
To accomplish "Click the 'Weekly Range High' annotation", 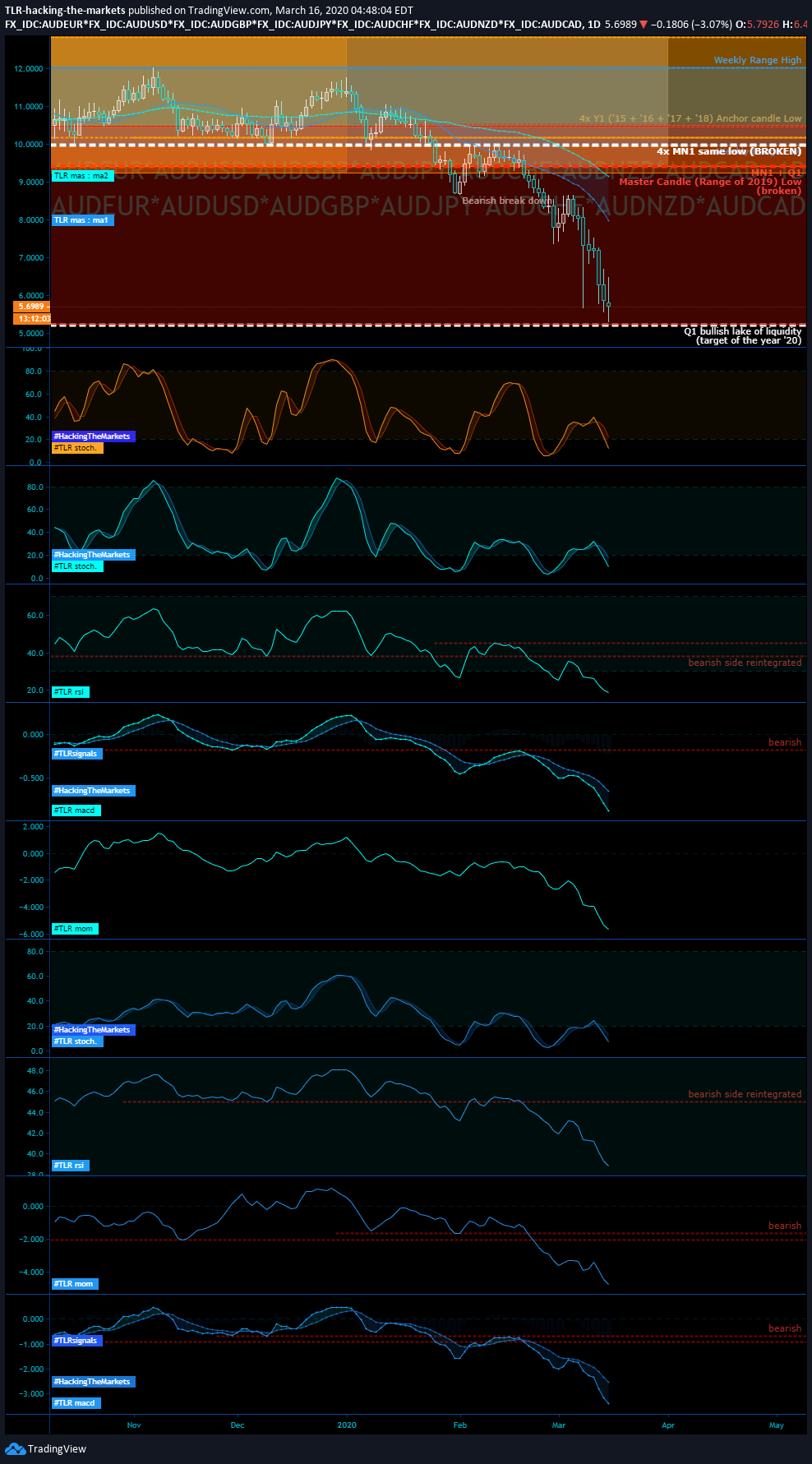I will pyautogui.click(x=757, y=60).
